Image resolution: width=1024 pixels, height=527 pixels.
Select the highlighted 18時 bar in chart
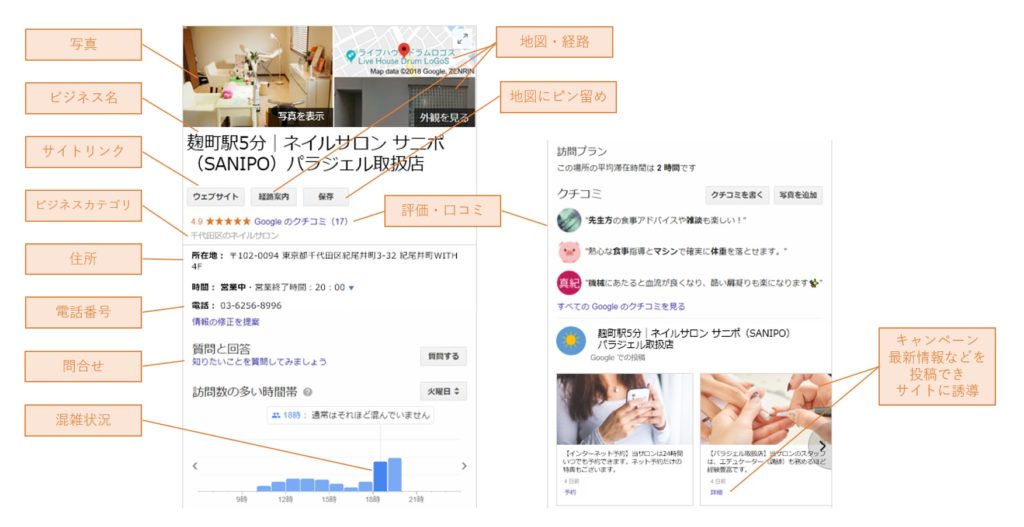tap(380, 476)
